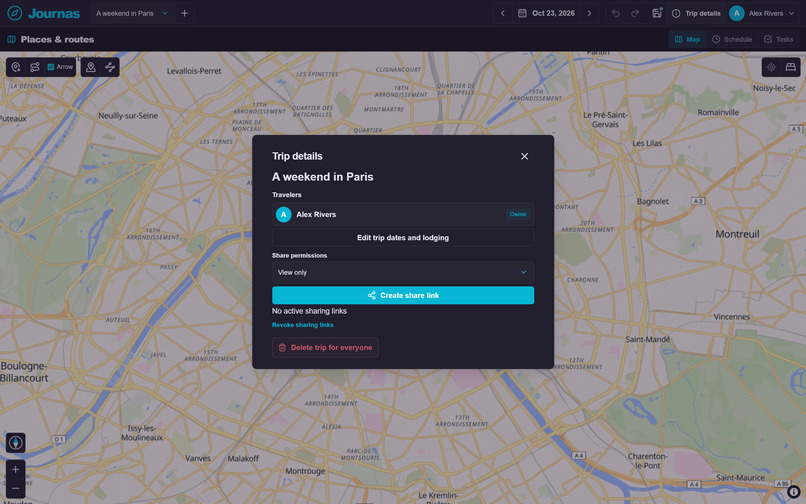Go to previous day arrow
Image resolution: width=806 pixels, height=504 pixels.
point(503,13)
